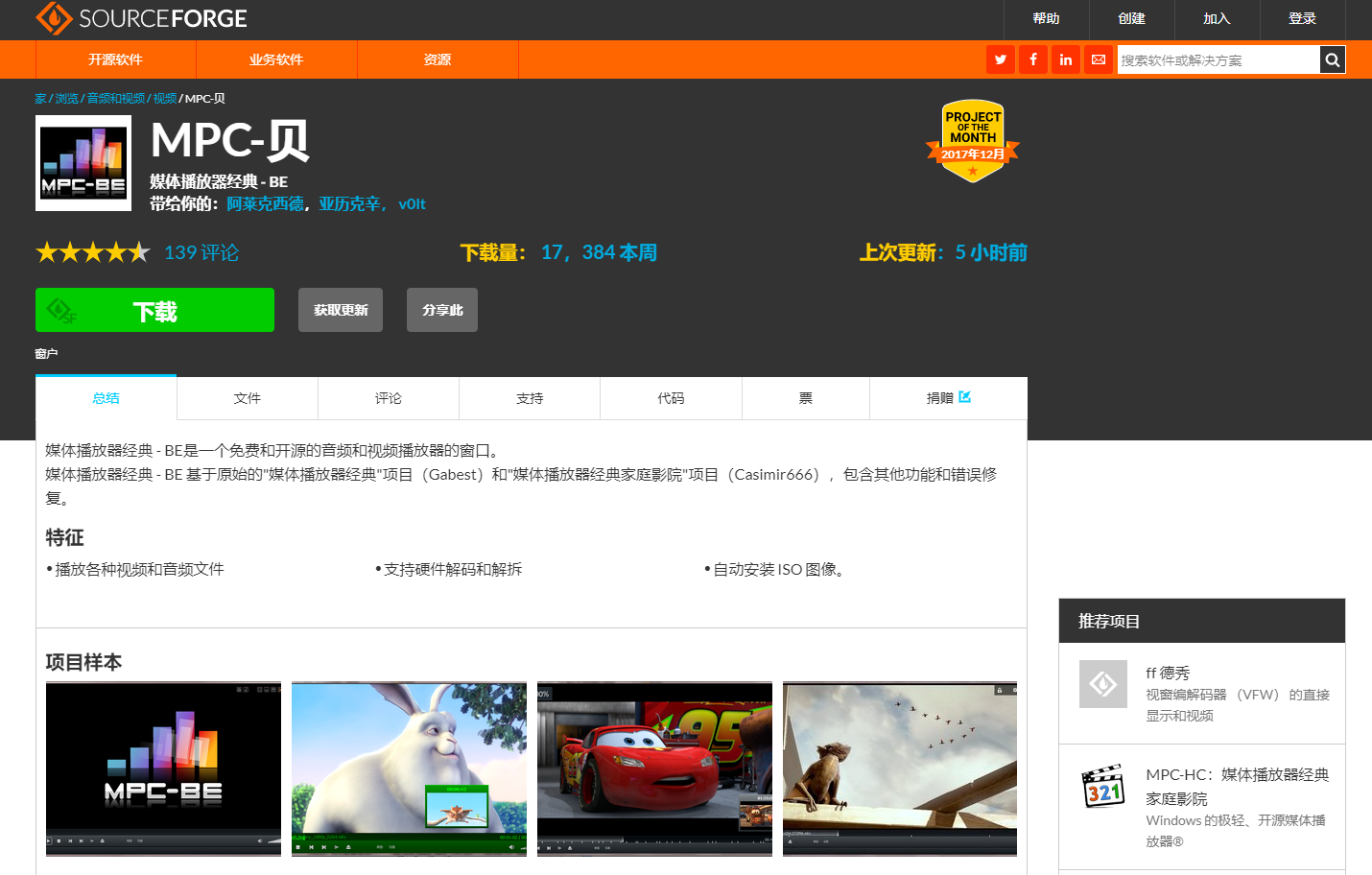Viewport: 1372px width, 875px height.
Task: Open author v0lt profile link
Action: pyautogui.click(x=412, y=204)
